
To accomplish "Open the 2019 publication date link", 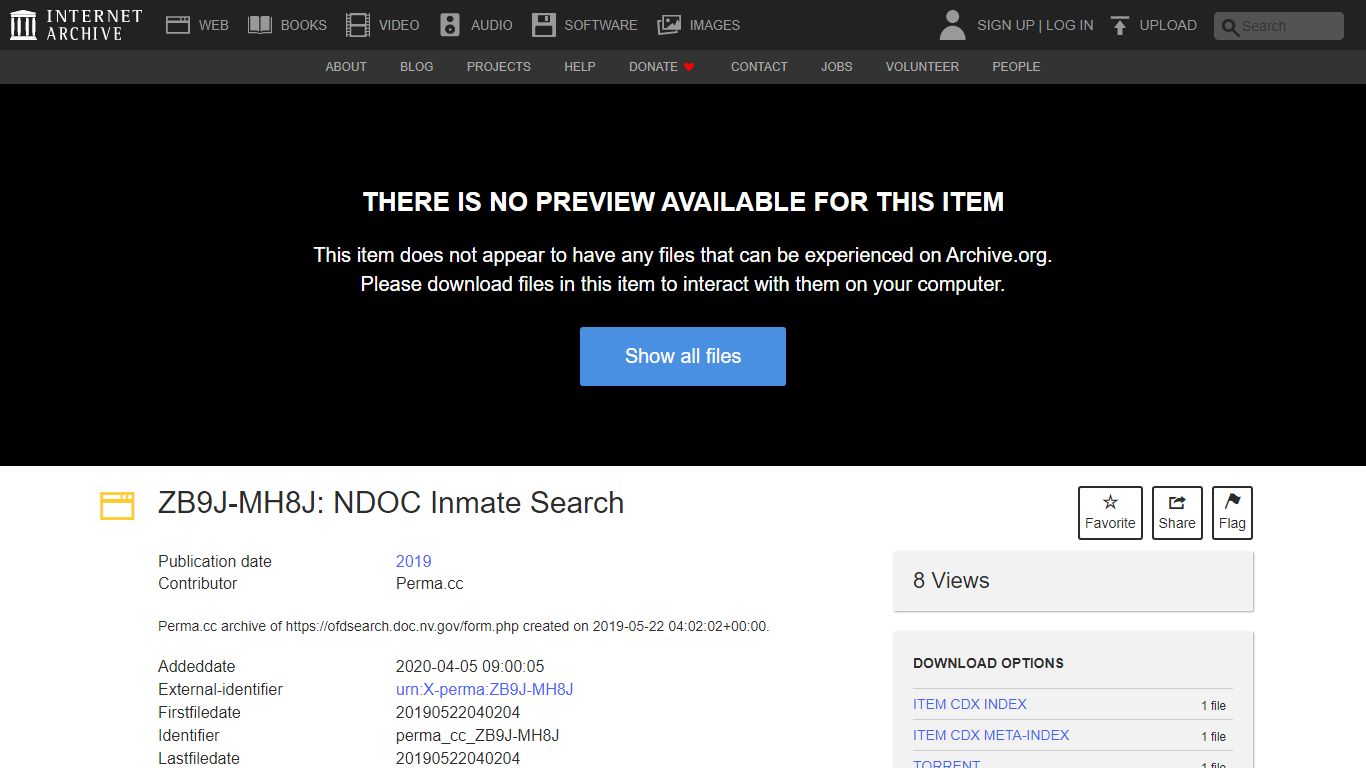I will tap(414, 561).
